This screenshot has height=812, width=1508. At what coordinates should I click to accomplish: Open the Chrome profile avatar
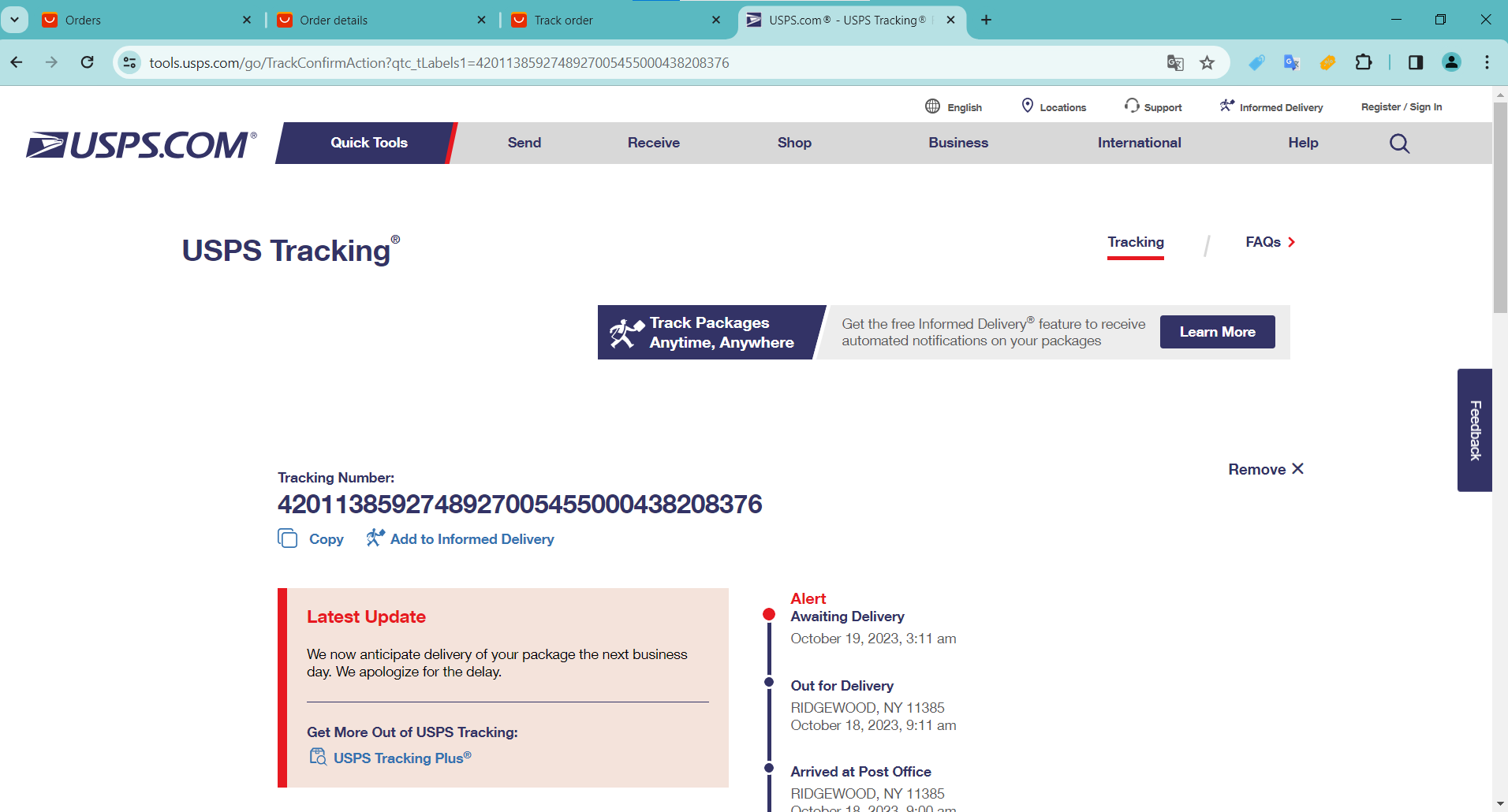point(1451,62)
